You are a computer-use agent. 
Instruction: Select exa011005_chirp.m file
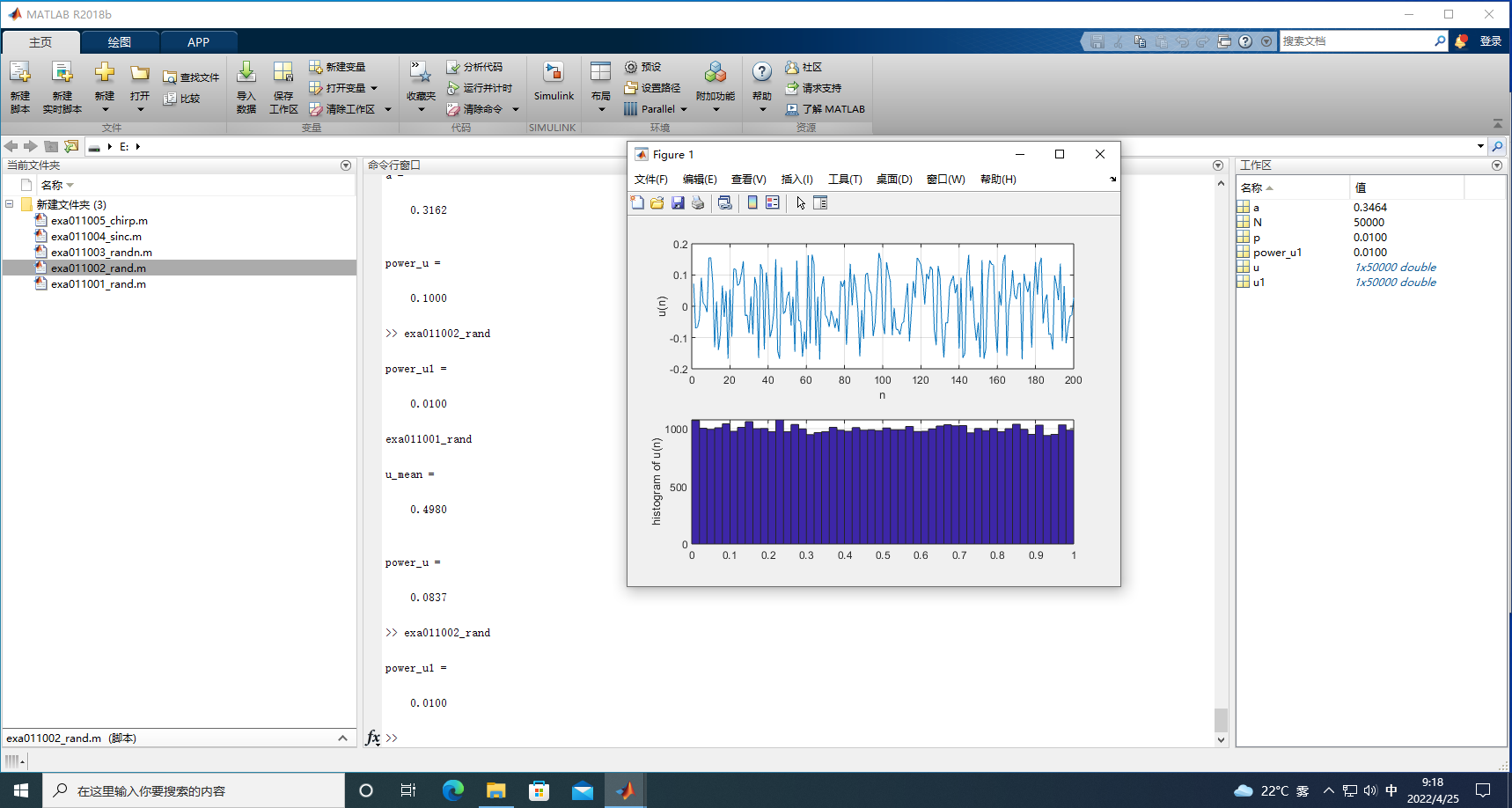click(x=99, y=221)
